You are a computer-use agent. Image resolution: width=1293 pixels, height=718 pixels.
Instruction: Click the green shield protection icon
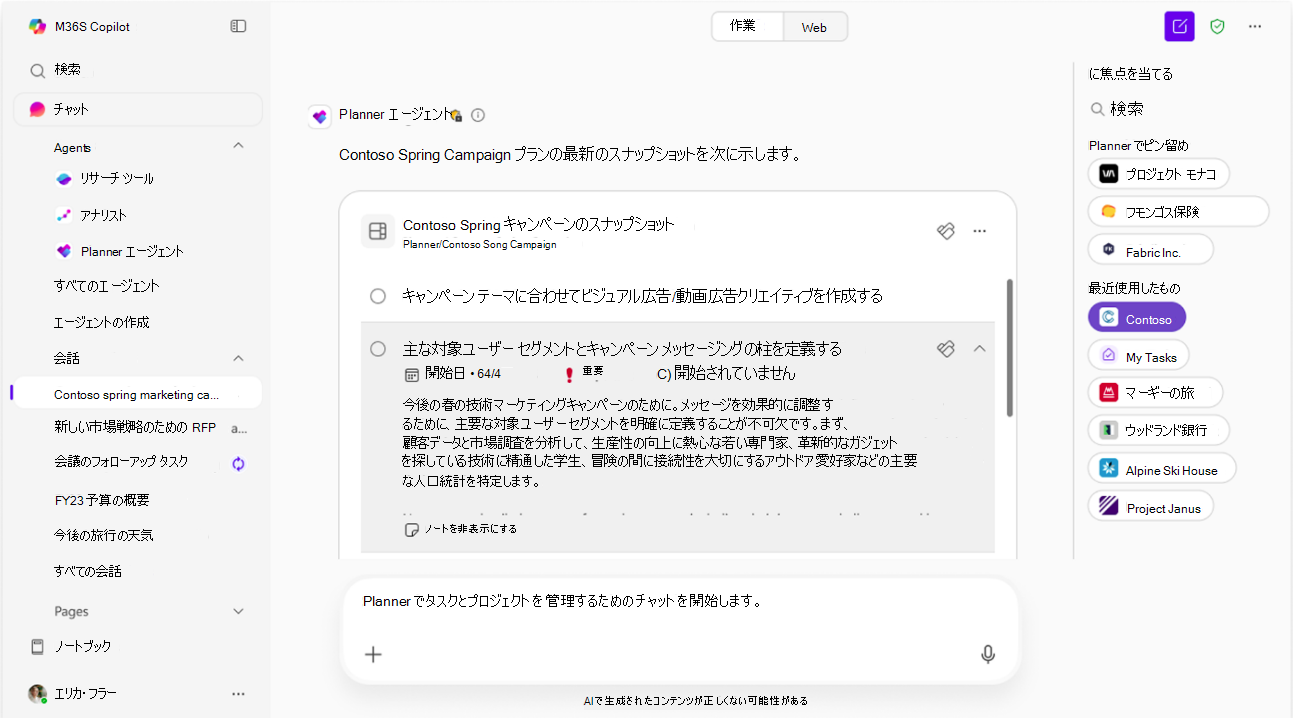tap(1217, 27)
